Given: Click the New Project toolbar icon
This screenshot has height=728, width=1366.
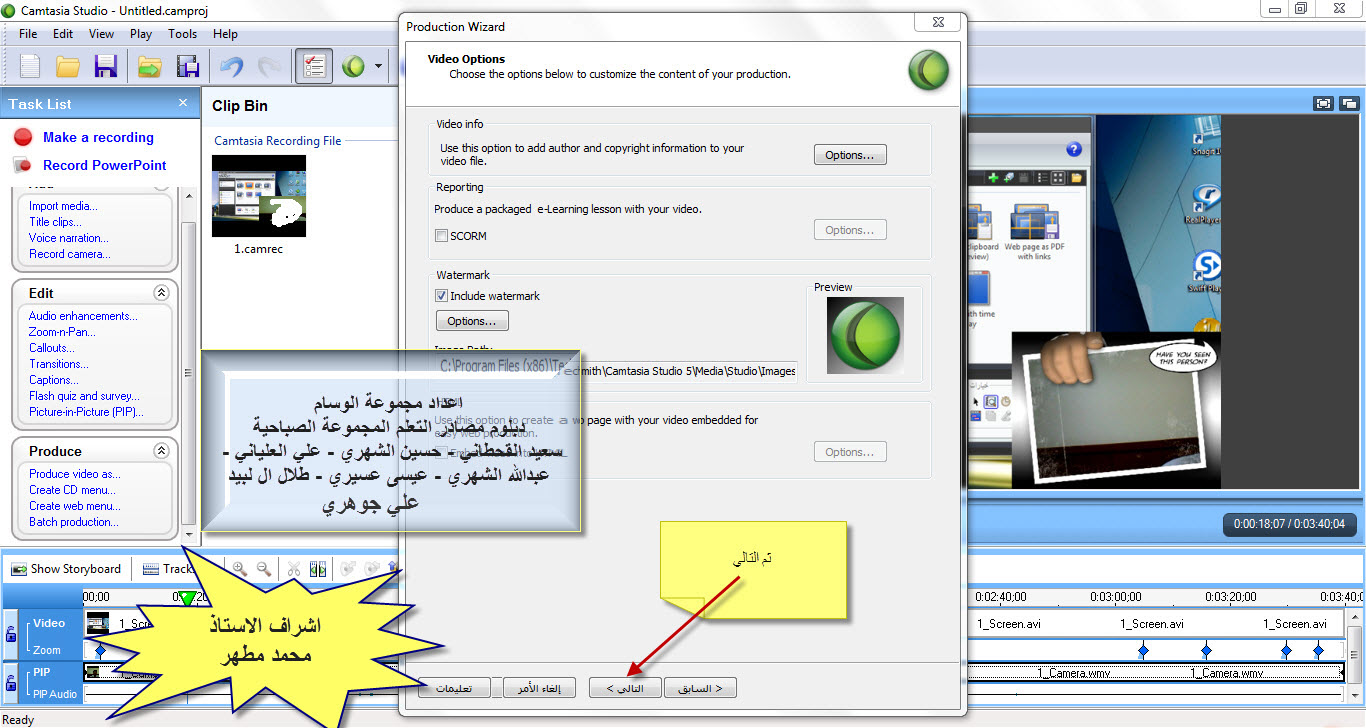Looking at the screenshot, I should coord(30,67).
